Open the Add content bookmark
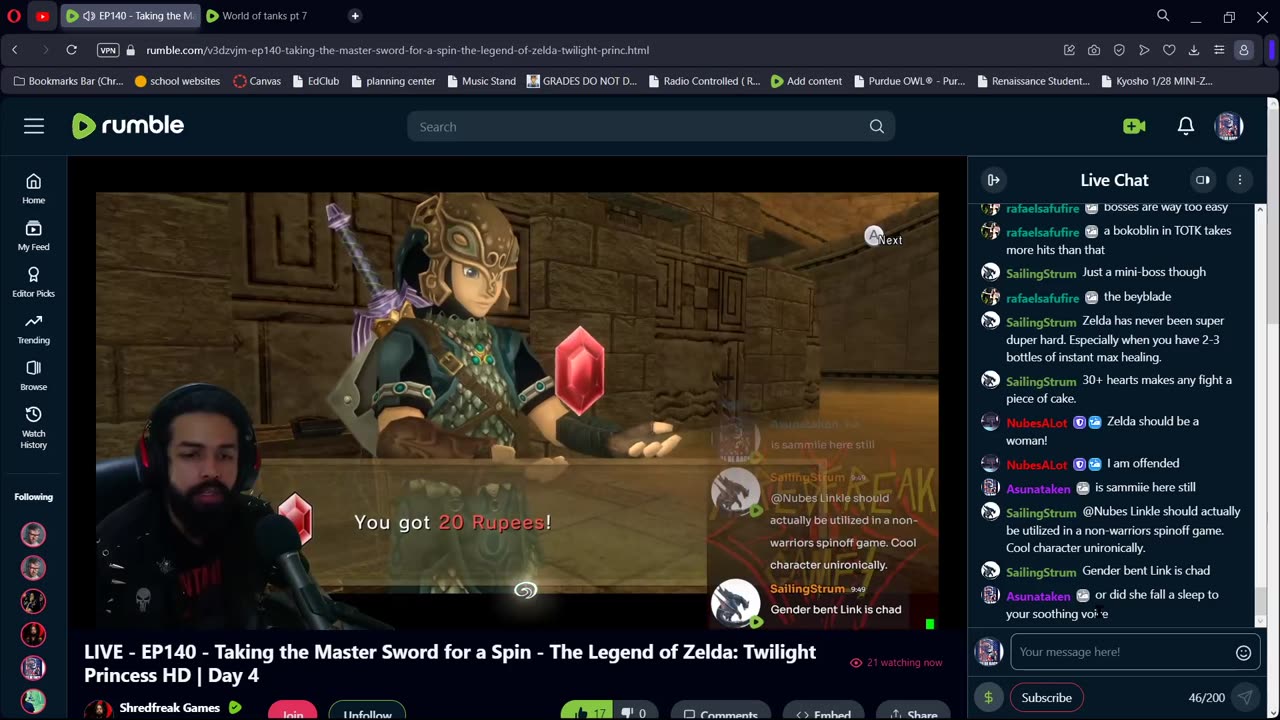Image resolution: width=1280 pixels, height=720 pixels. (x=806, y=81)
